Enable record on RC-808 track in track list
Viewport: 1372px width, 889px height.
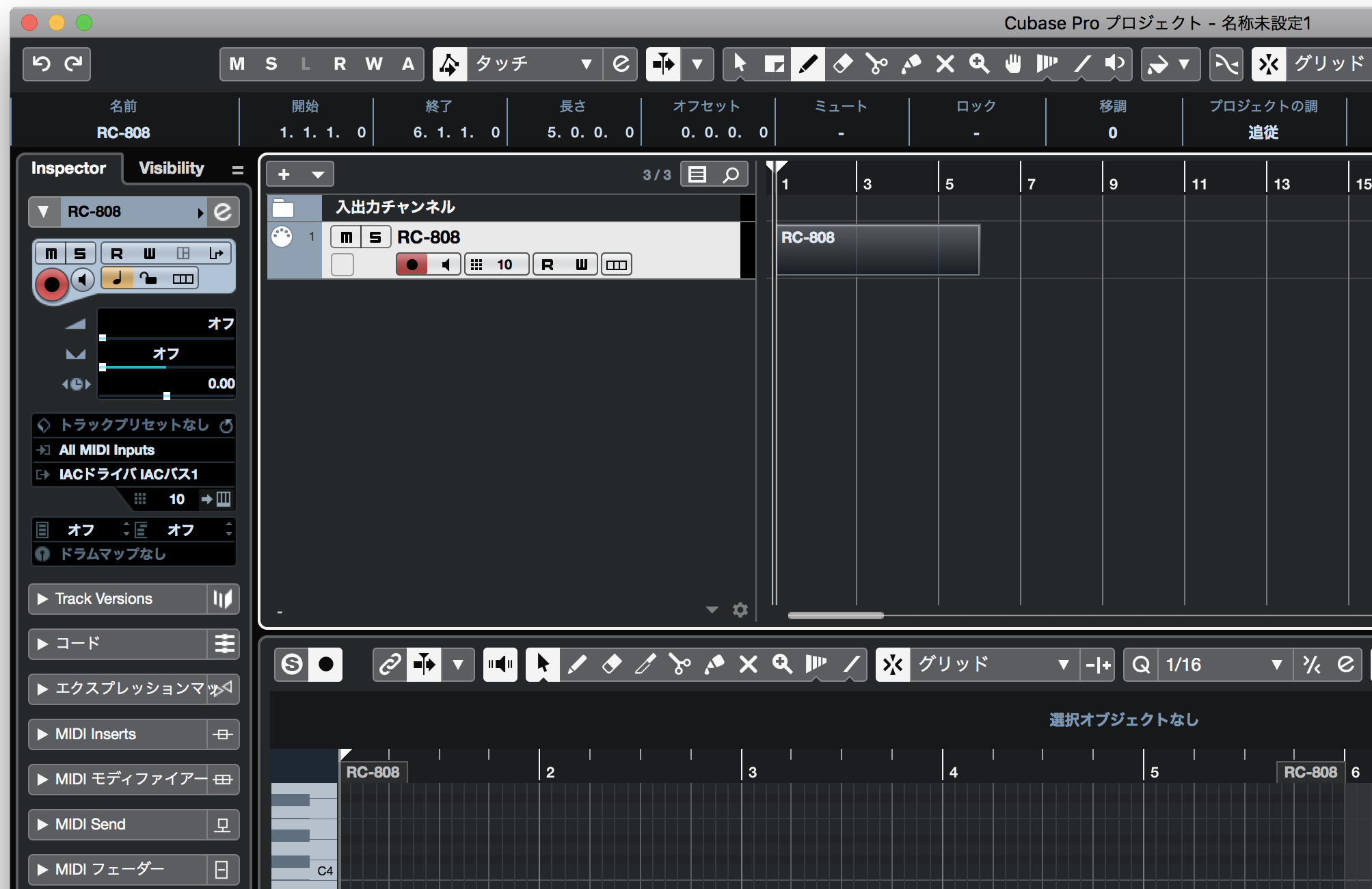pyautogui.click(x=412, y=265)
